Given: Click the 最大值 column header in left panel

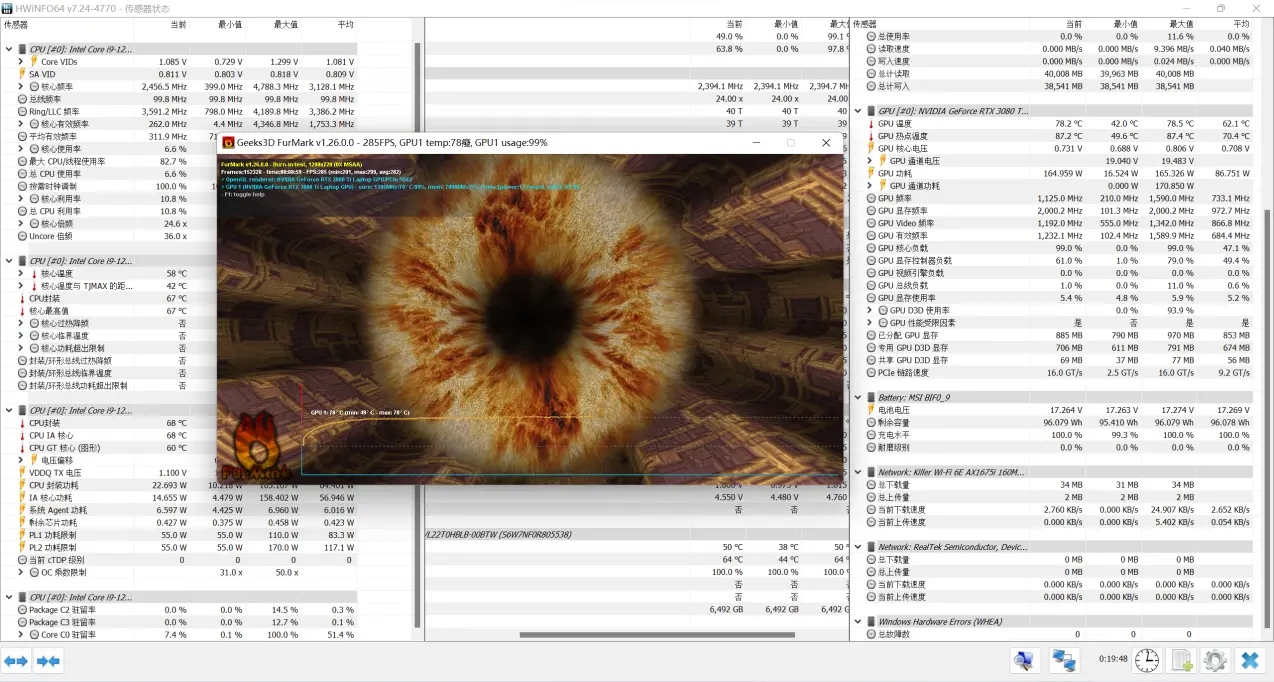Looking at the screenshot, I should (285, 24).
